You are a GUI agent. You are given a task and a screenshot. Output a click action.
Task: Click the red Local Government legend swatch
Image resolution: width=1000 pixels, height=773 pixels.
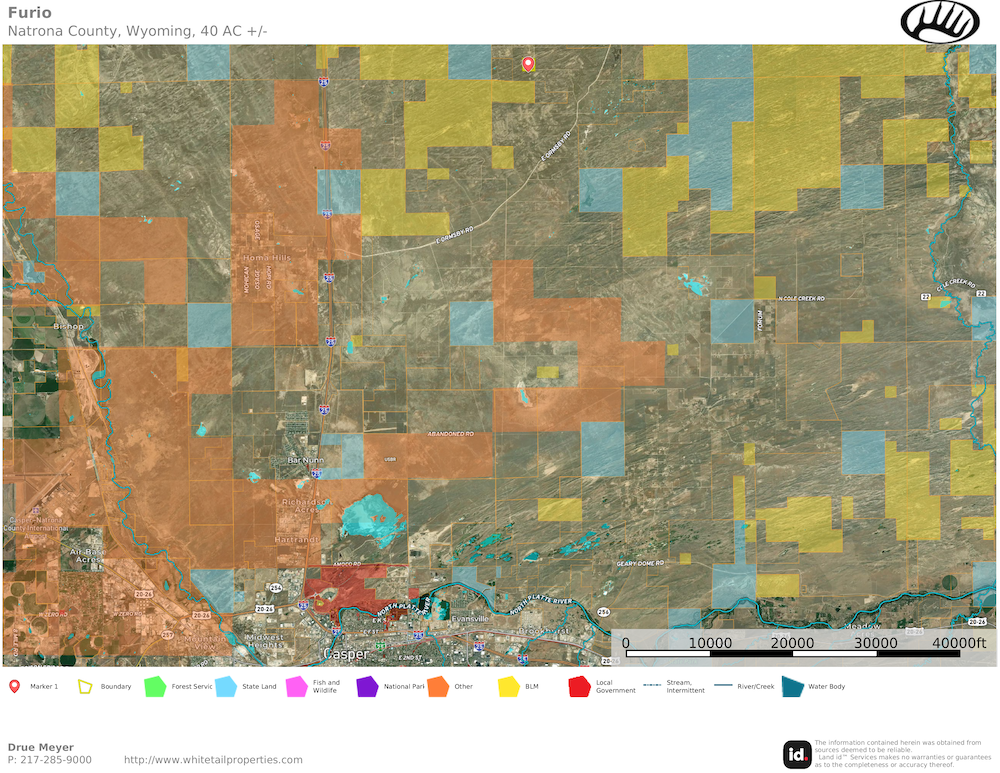[x=579, y=687]
